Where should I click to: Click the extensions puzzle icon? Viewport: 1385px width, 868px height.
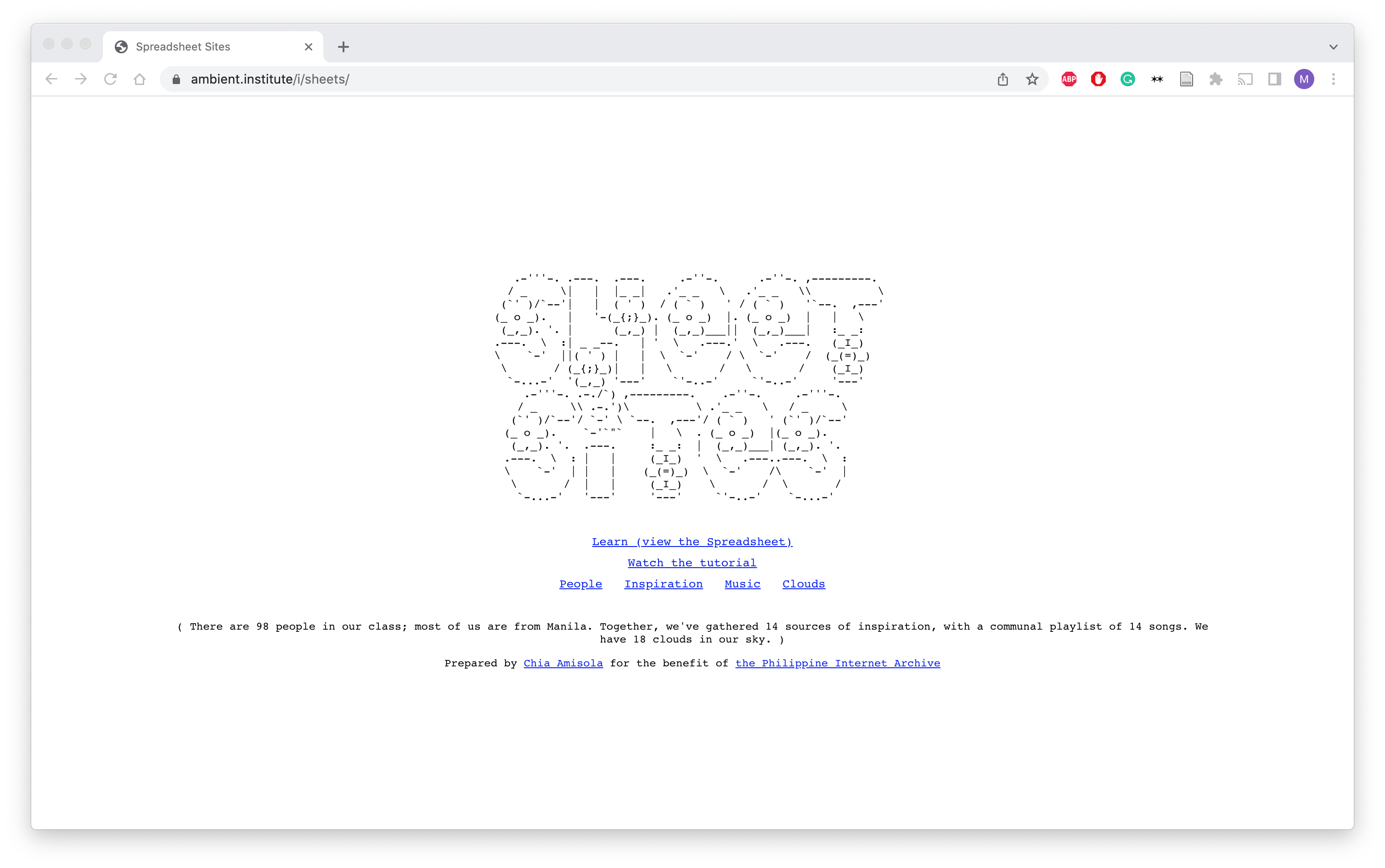click(1216, 79)
